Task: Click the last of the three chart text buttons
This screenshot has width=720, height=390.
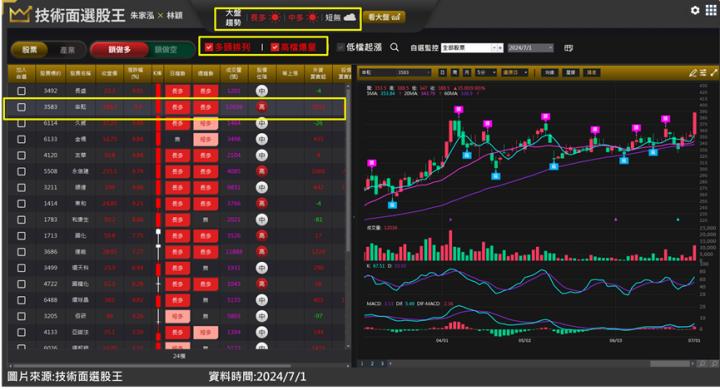Action: (x=592, y=73)
